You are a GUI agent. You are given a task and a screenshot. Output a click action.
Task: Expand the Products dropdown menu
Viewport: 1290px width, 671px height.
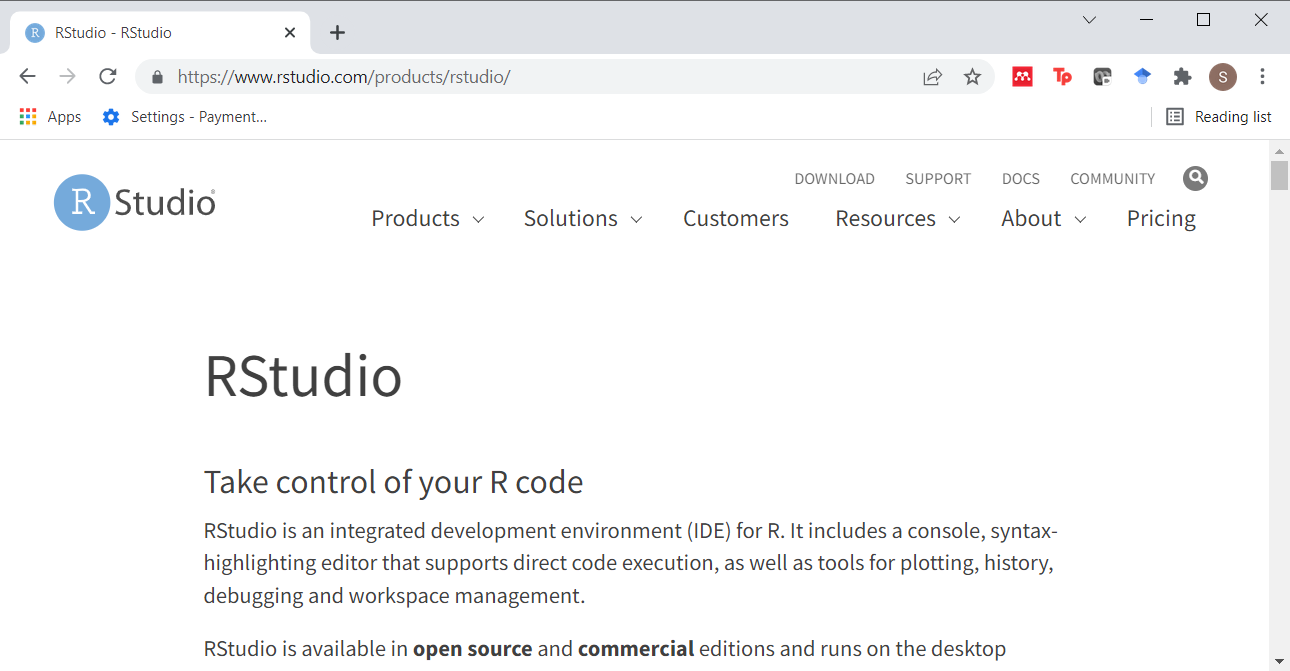pyautogui.click(x=427, y=219)
